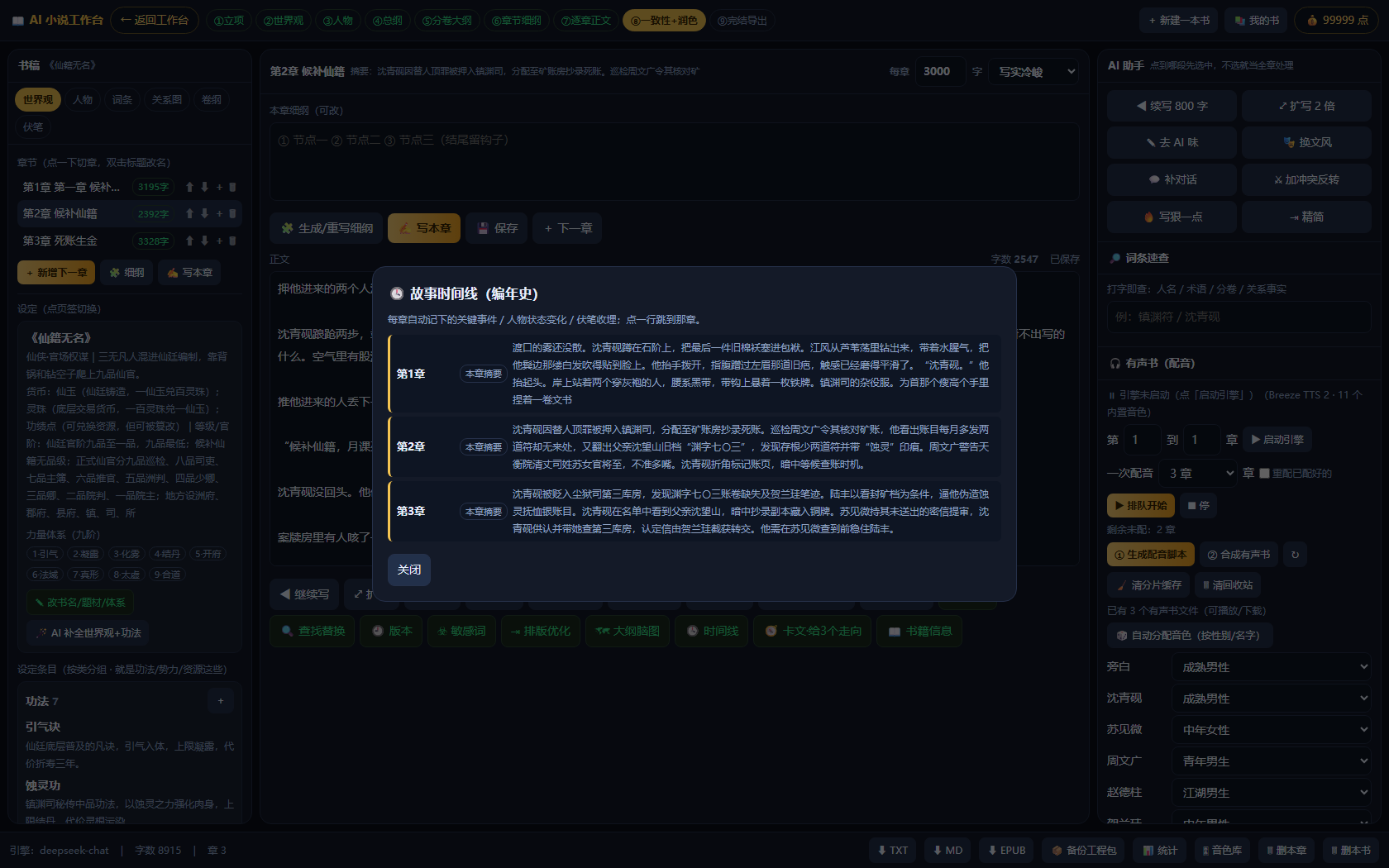
Task: Click the refresh icon beside 合成有声书
Action: click(x=1295, y=555)
